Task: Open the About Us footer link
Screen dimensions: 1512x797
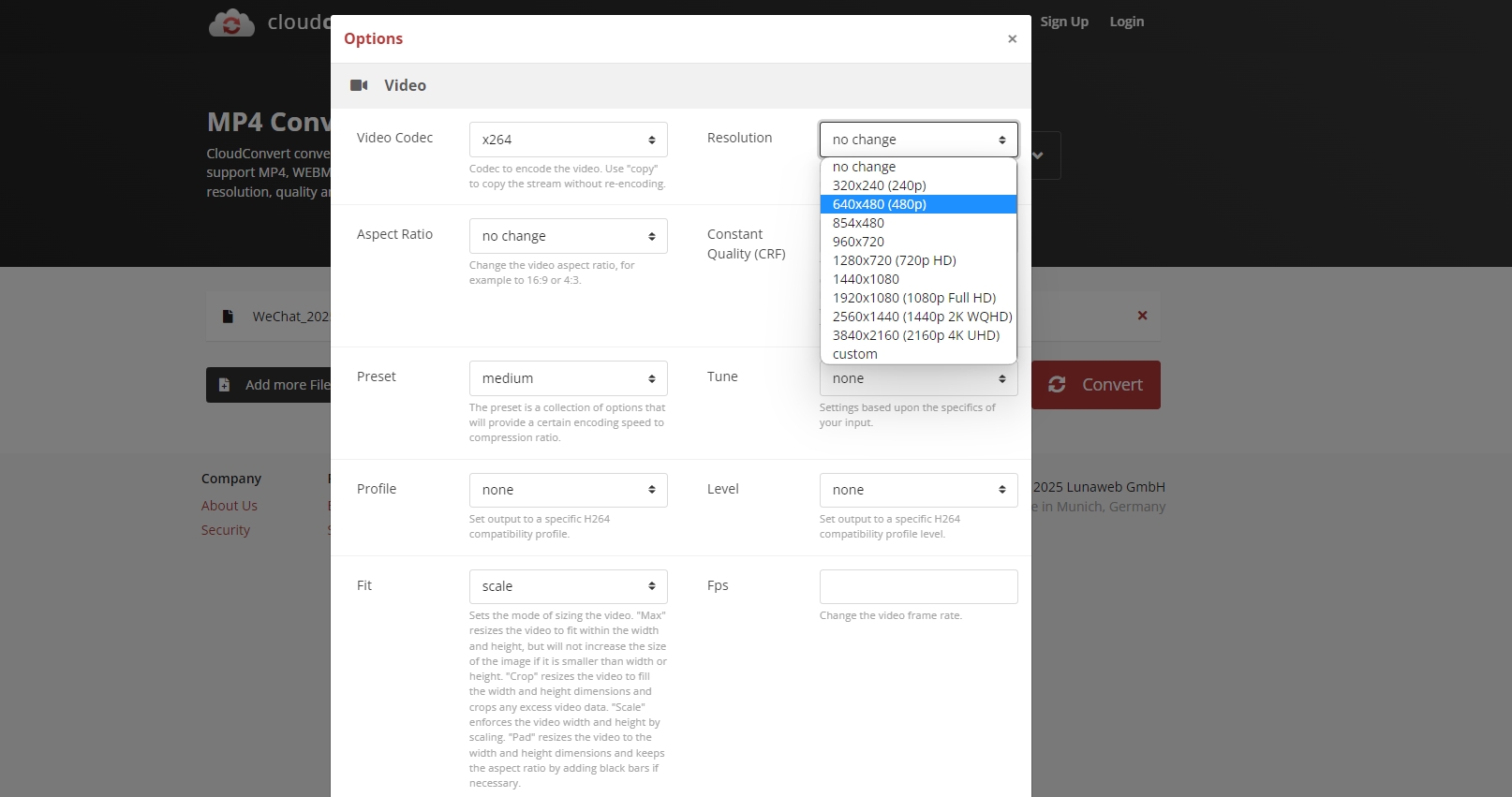Action: point(230,506)
